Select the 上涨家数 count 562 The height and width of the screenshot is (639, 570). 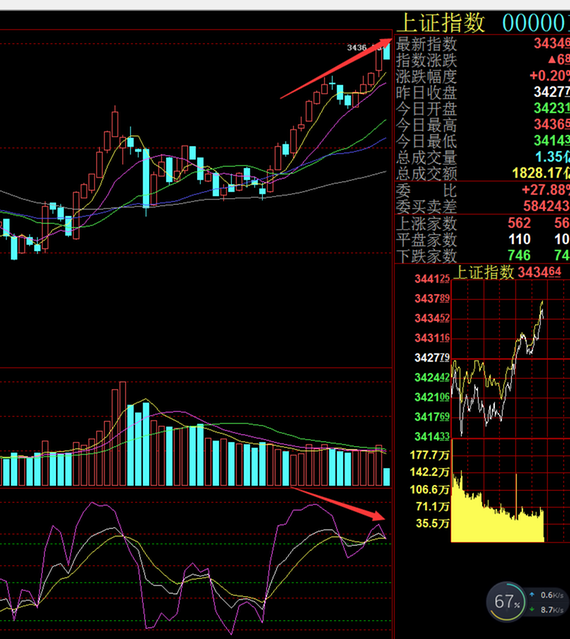(x=519, y=223)
